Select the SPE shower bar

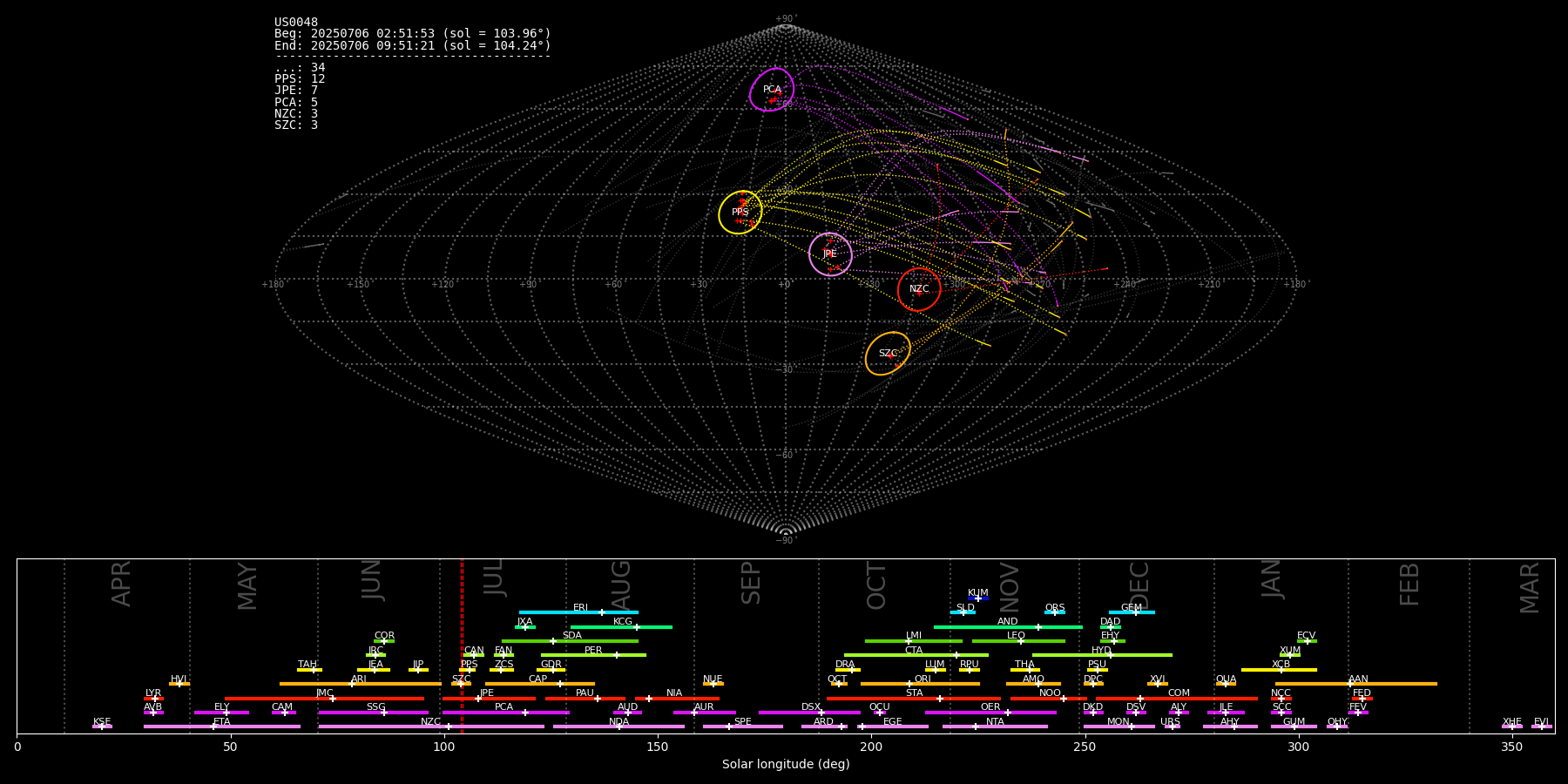click(743, 727)
